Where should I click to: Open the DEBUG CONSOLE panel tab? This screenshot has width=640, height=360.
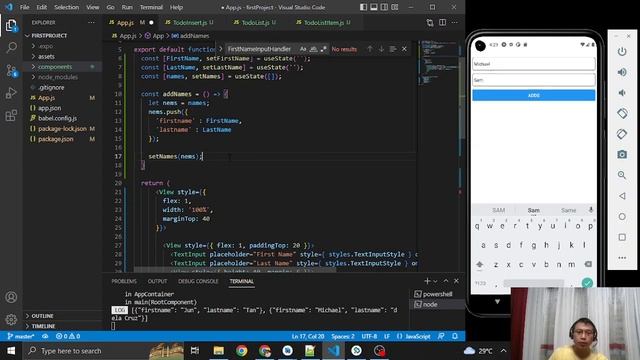coord(198,281)
